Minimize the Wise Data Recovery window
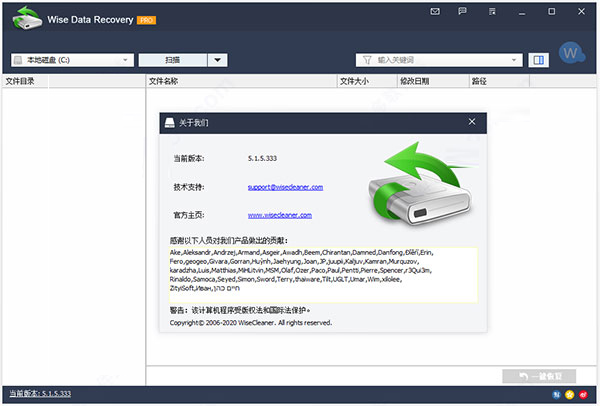Viewport: 600px width, 406px height. pos(522,12)
